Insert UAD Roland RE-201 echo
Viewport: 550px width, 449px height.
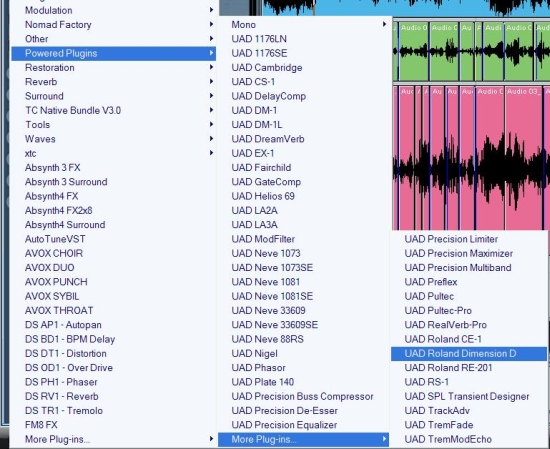pos(469,368)
